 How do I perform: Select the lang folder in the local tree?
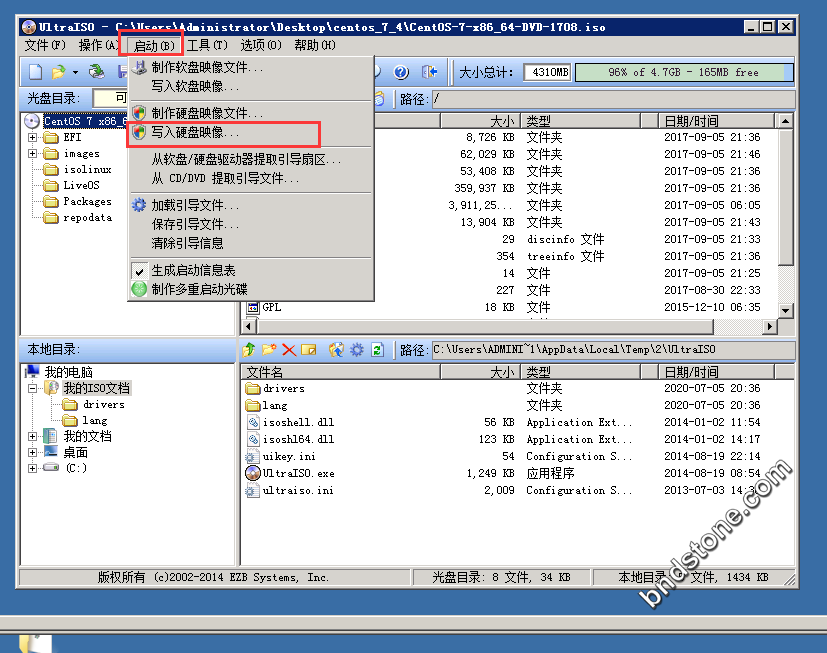click(x=94, y=420)
